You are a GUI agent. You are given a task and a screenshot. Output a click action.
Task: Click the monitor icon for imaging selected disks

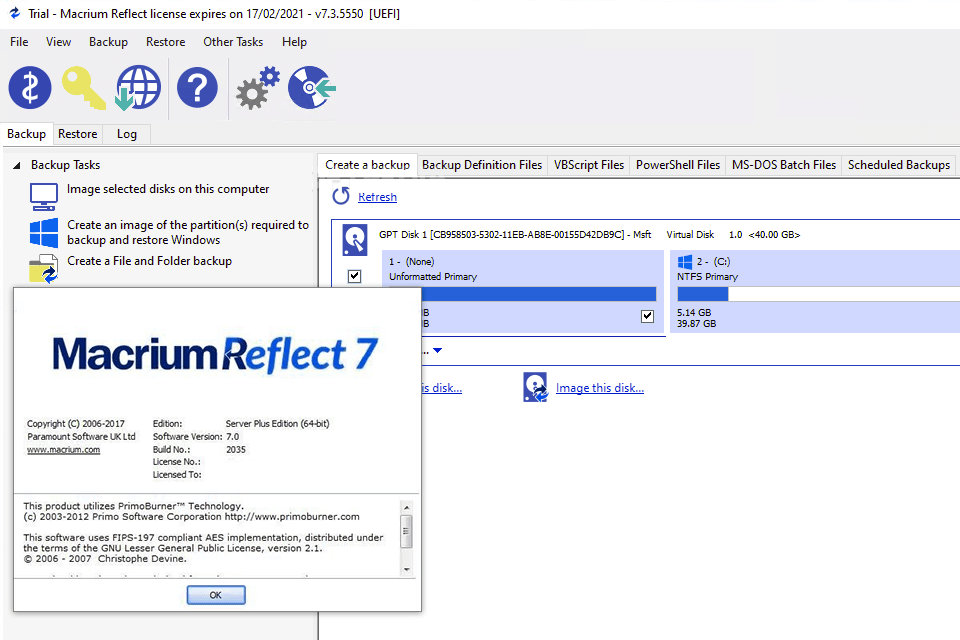43,197
